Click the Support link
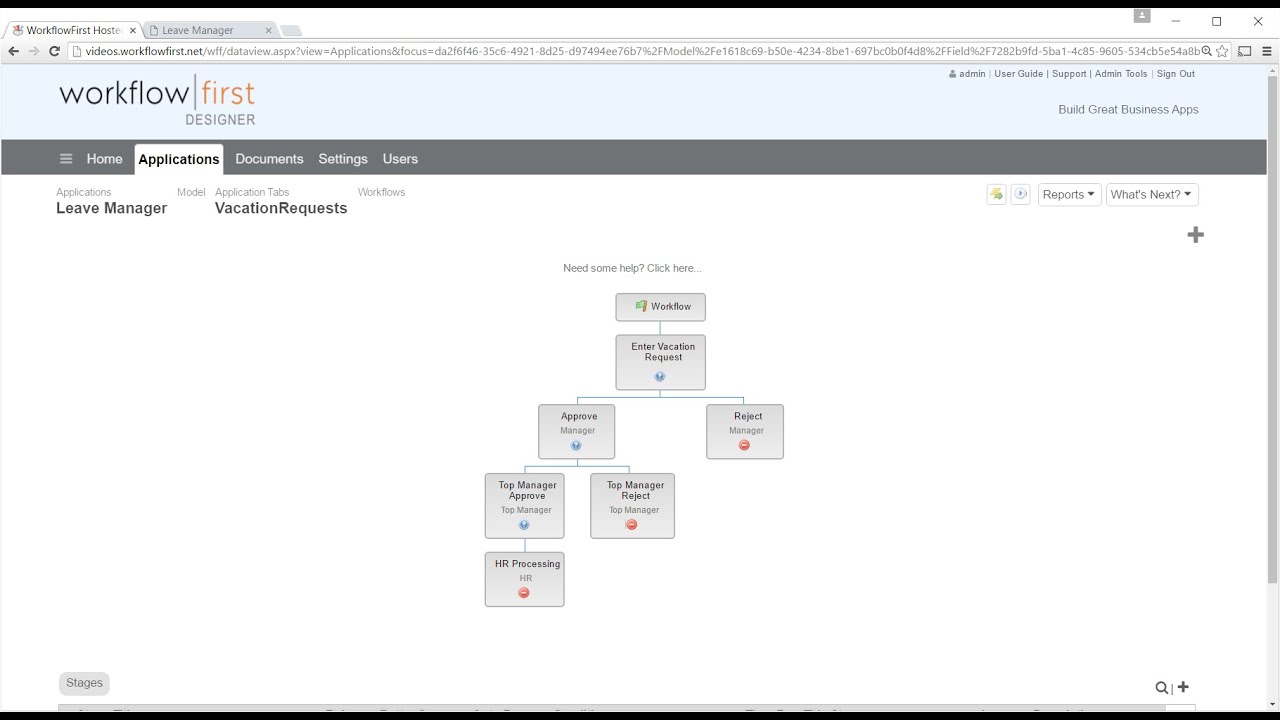Screen dimensions: 1280x720 pos(1069,74)
